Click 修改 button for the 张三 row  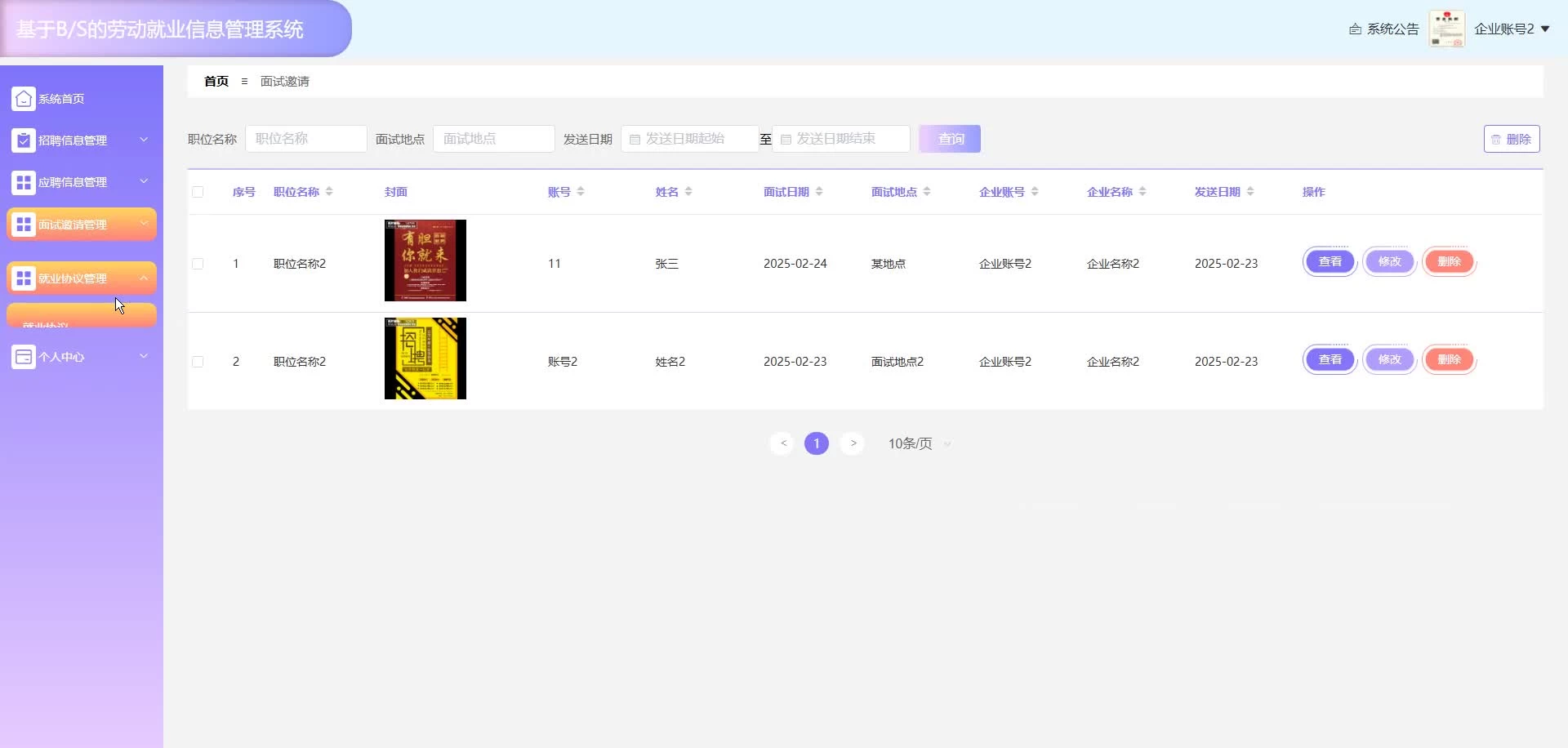[x=1389, y=262]
